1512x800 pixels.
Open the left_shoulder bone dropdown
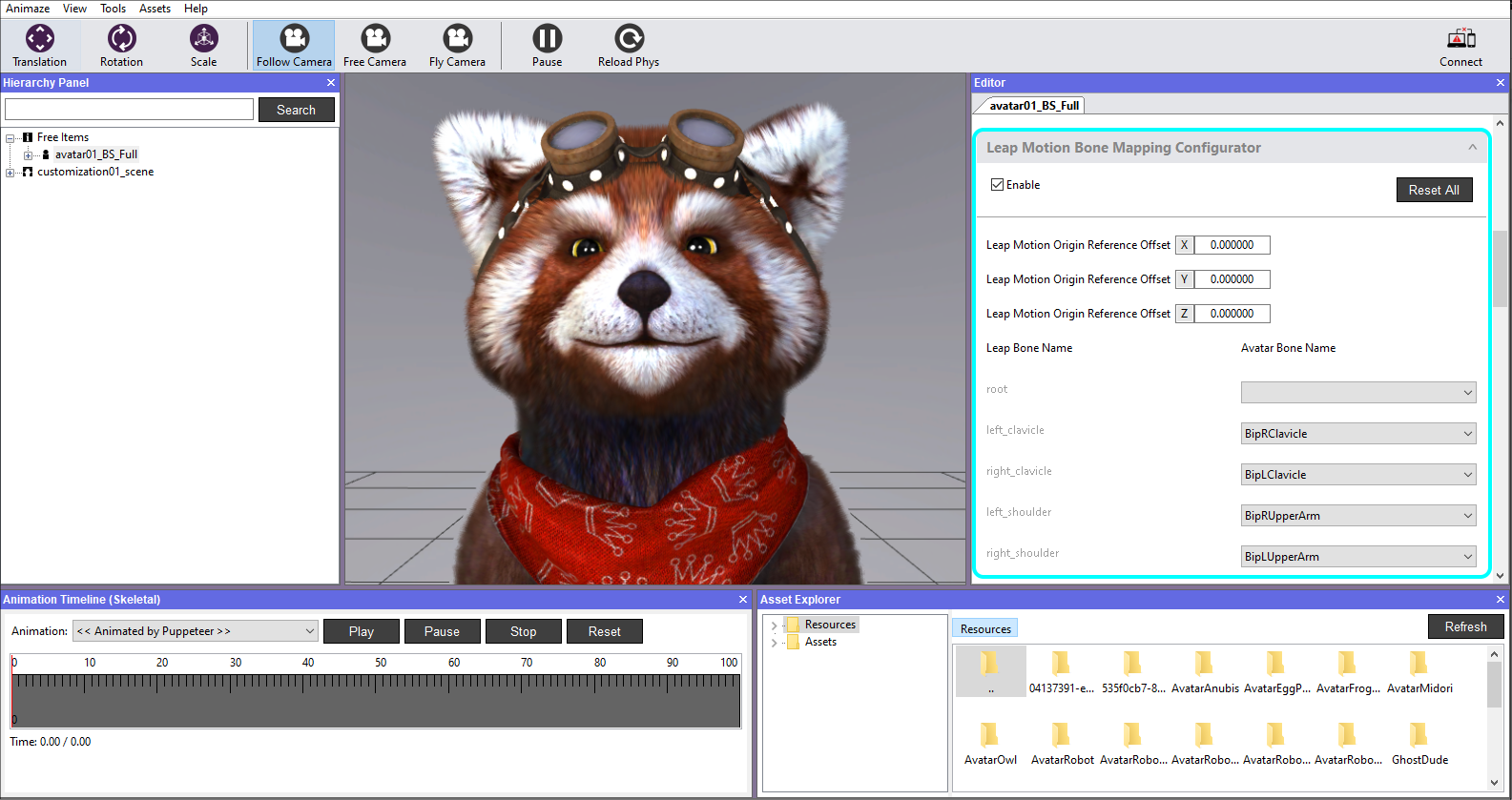tap(1358, 516)
